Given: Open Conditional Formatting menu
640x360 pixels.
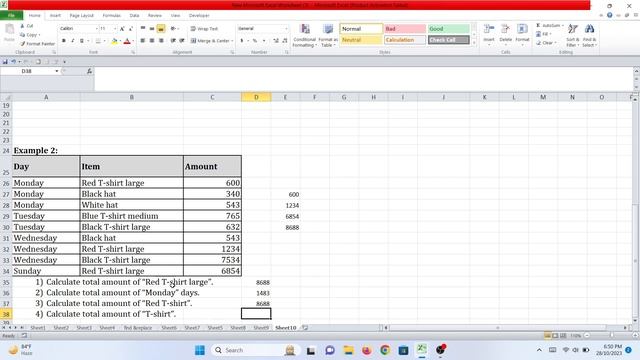Looking at the screenshot, I should [x=304, y=36].
